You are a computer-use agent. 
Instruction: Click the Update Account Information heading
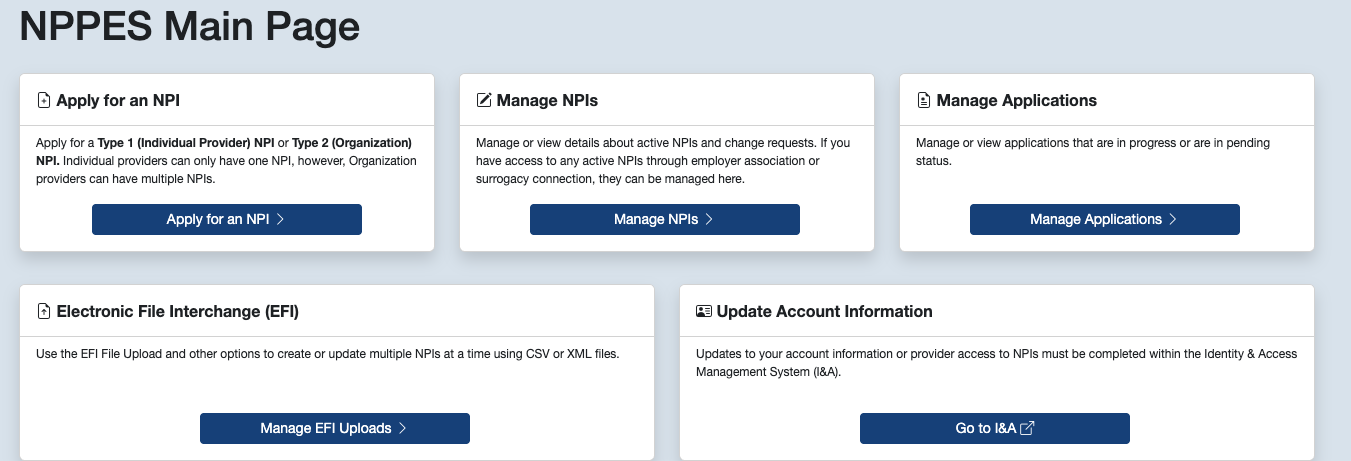click(x=824, y=312)
